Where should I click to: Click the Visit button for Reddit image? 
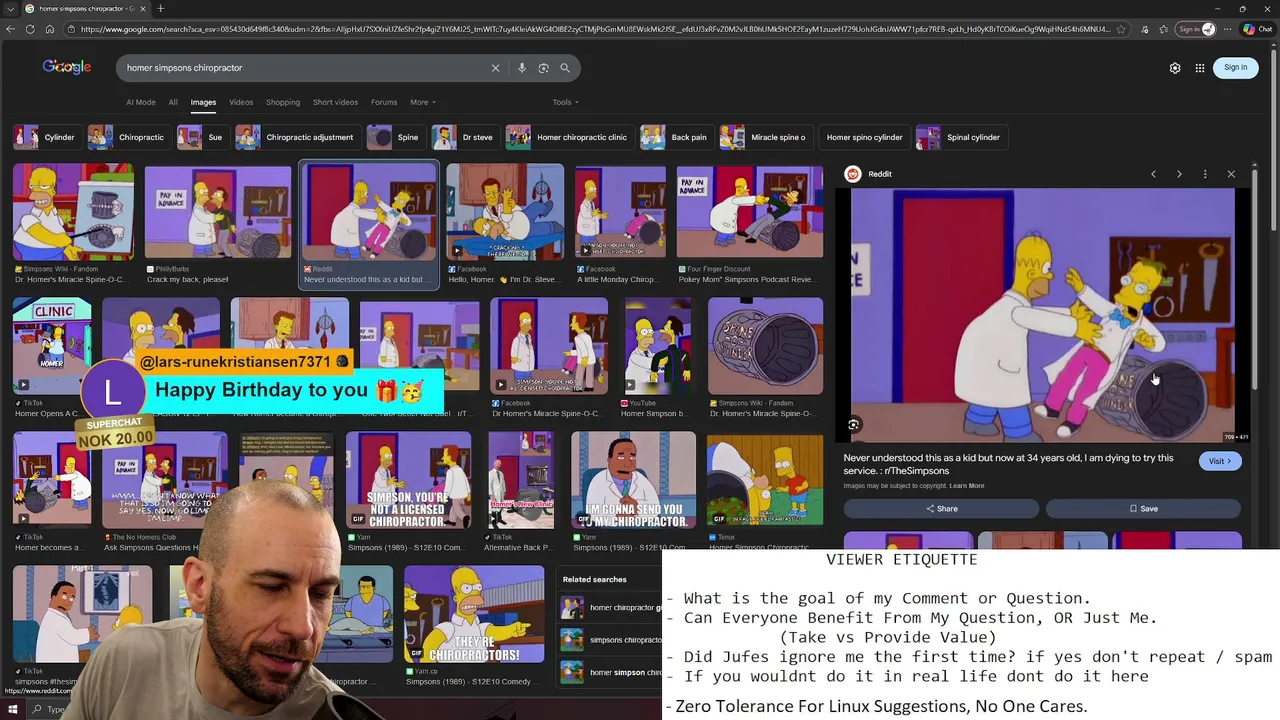tap(1221, 461)
